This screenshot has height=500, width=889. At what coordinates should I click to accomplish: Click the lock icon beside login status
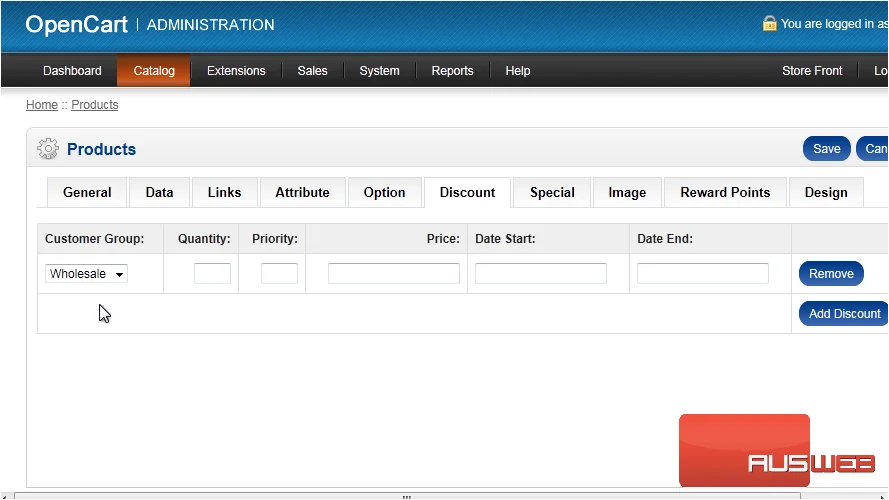(x=769, y=23)
